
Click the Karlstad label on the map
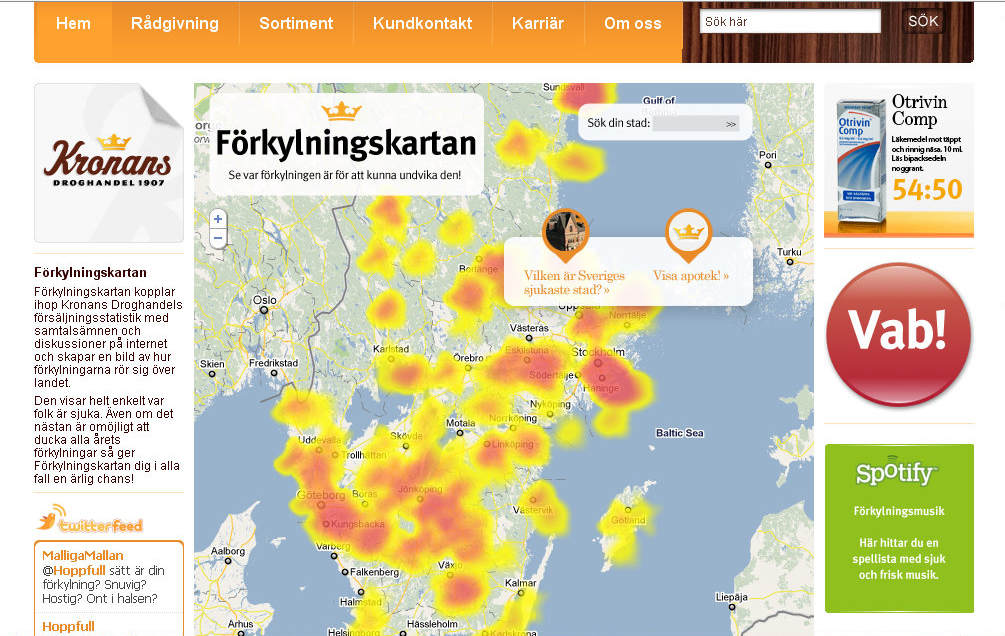(x=391, y=349)
